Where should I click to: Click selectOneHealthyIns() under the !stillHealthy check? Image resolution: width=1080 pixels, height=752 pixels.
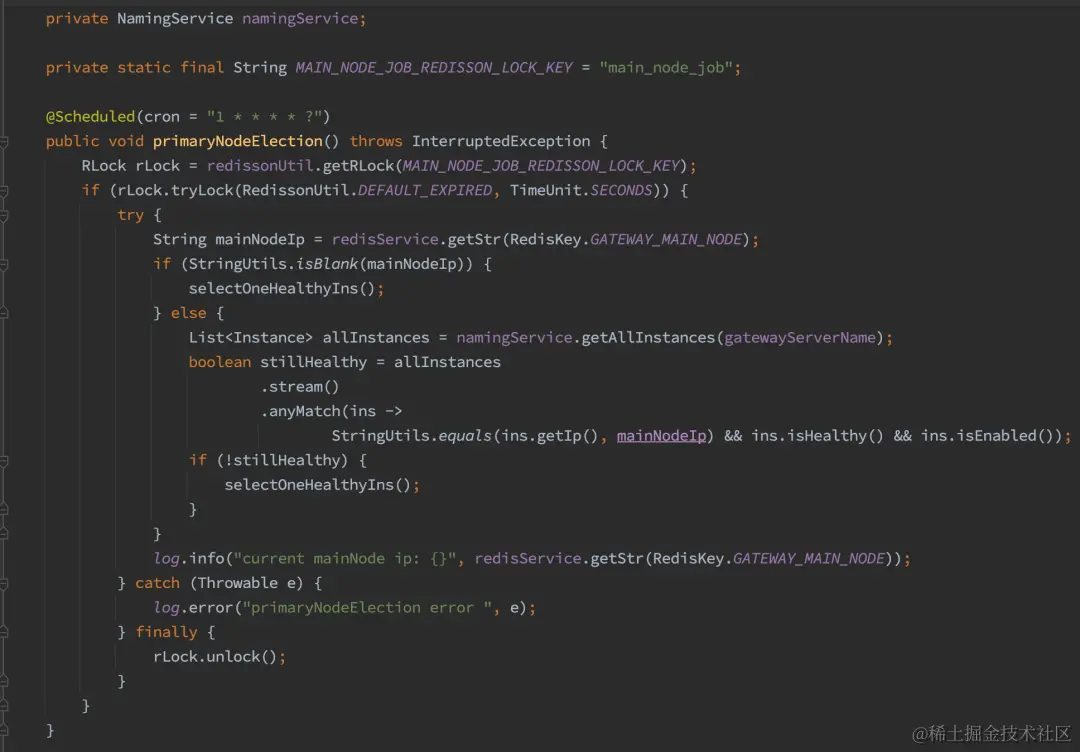pos(318,485)
